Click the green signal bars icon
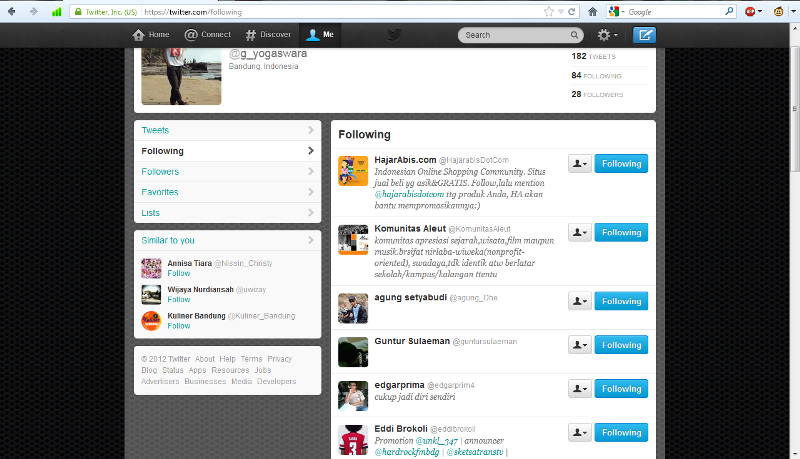The height and width of the screenshot is (459, 800). (x=57, y=12)
